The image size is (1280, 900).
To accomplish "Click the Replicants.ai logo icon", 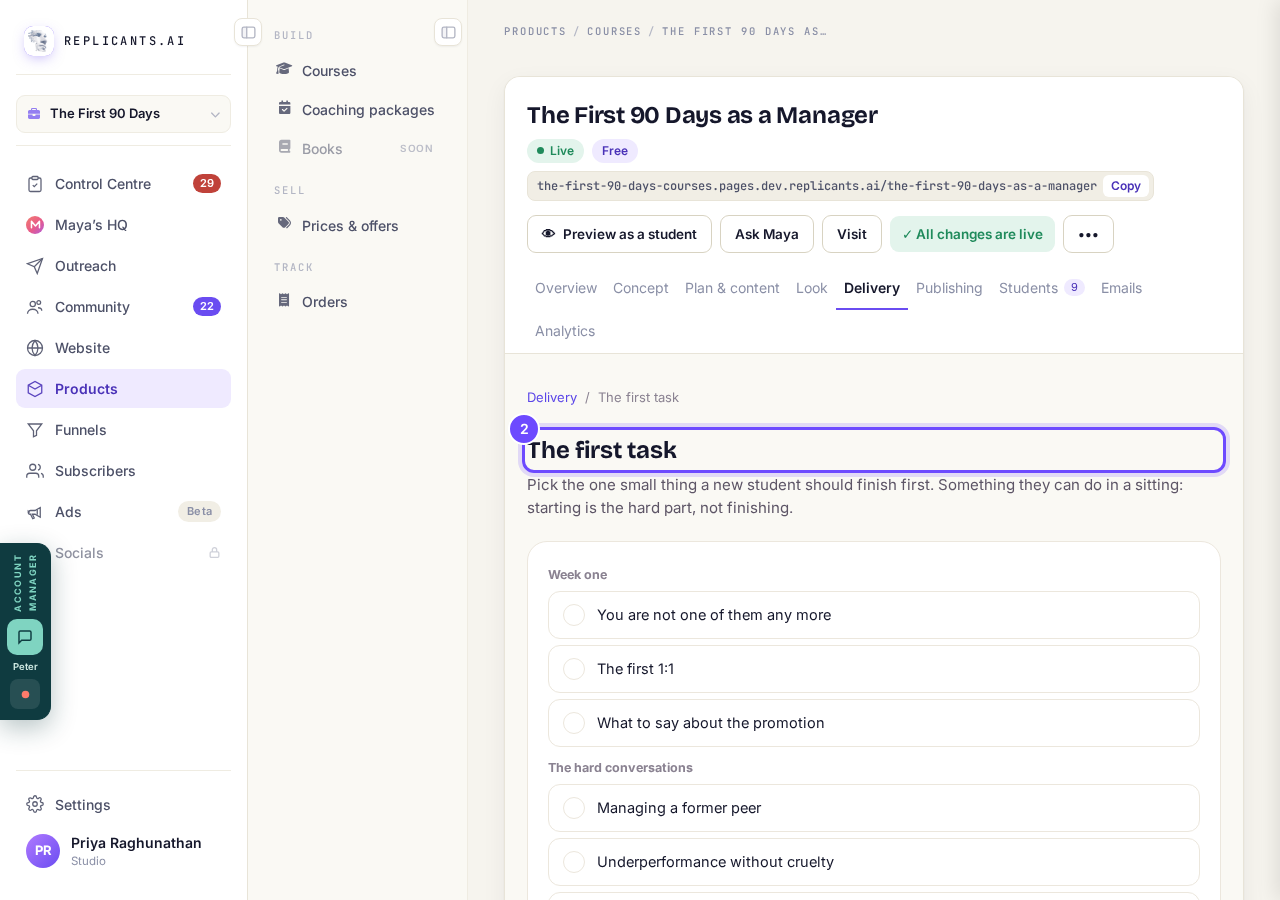I will [39, 41].
